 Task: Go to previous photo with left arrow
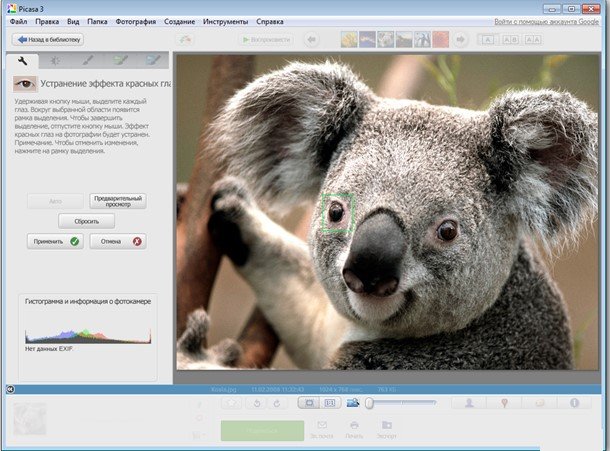coord(311,40)
